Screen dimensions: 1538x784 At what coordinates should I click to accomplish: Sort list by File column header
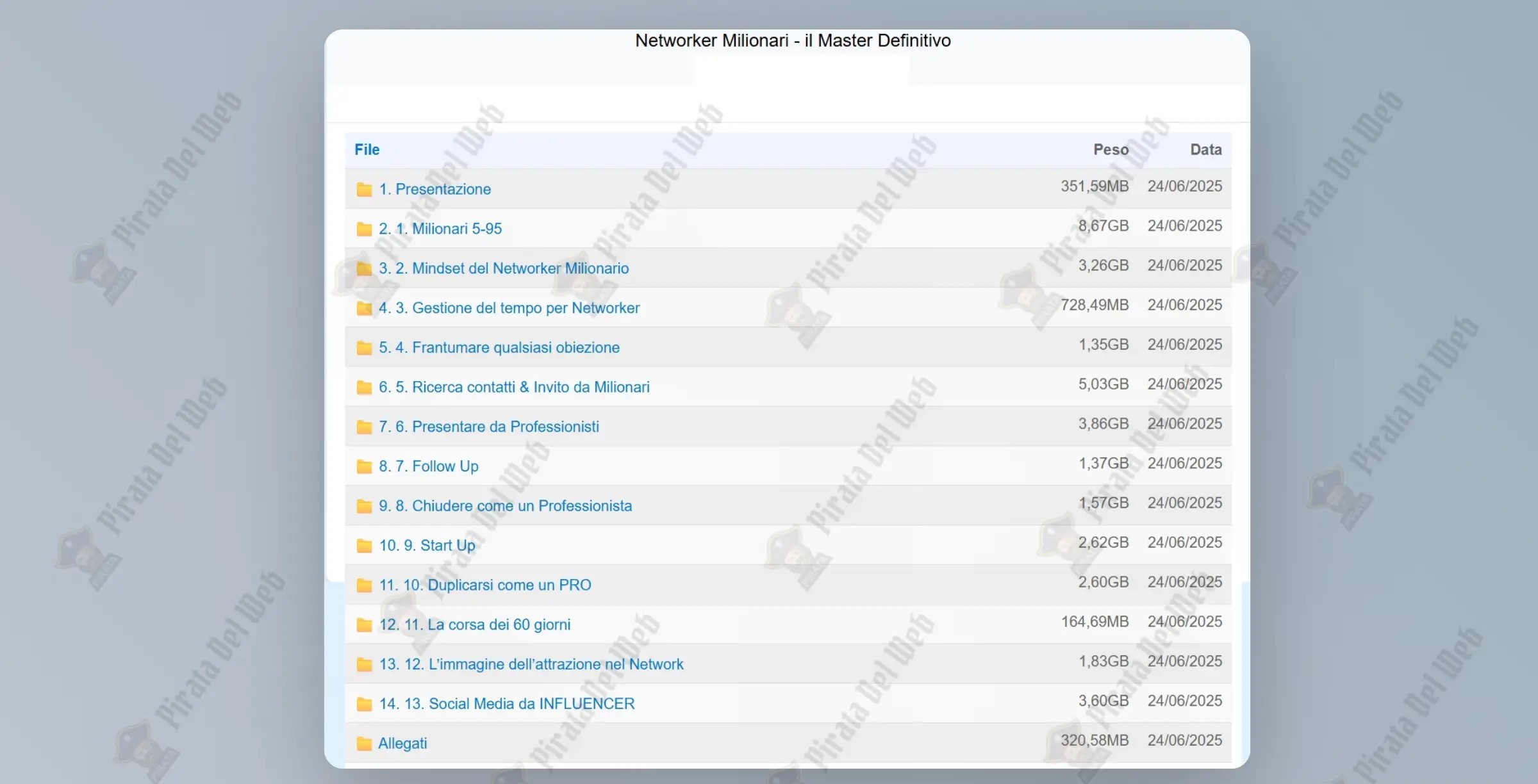[367, 150]
